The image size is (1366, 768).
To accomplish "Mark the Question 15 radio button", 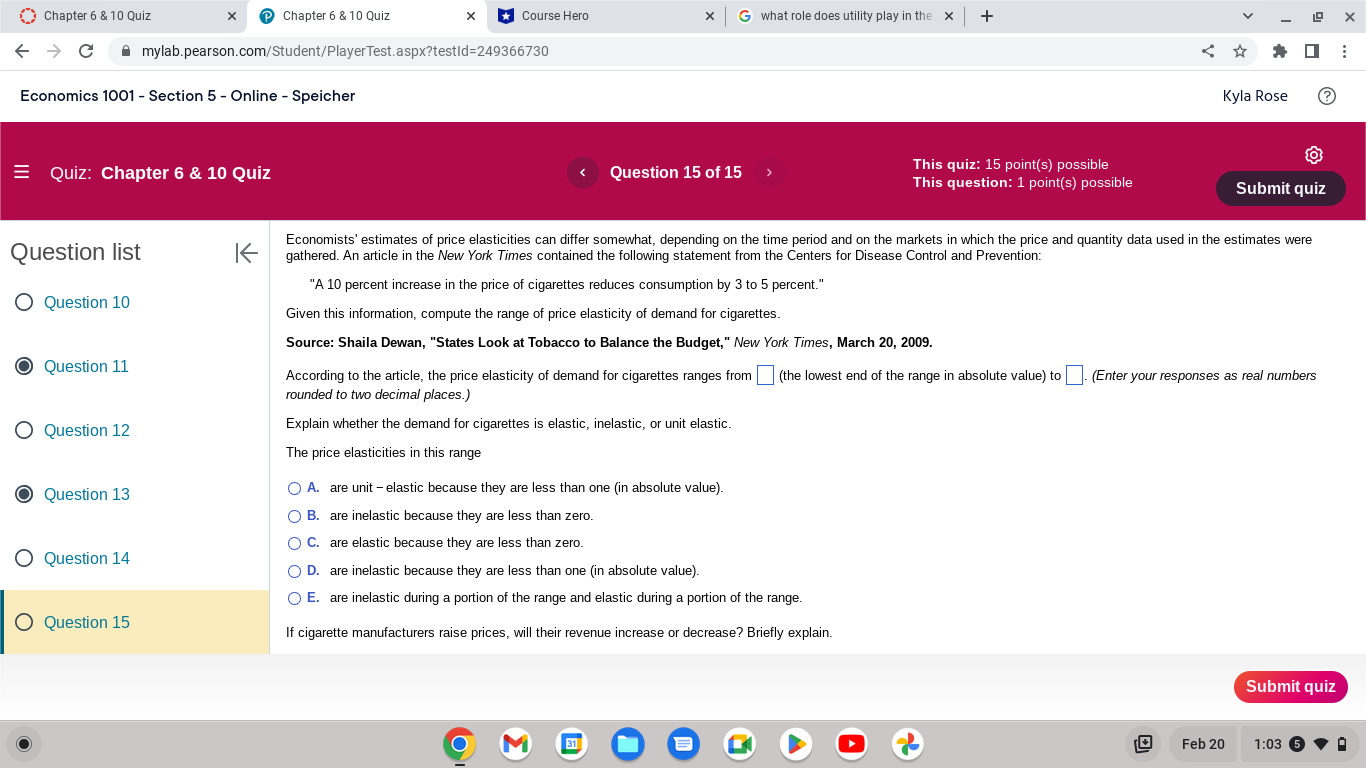I will pyautogui.click(x=23, y=622).
